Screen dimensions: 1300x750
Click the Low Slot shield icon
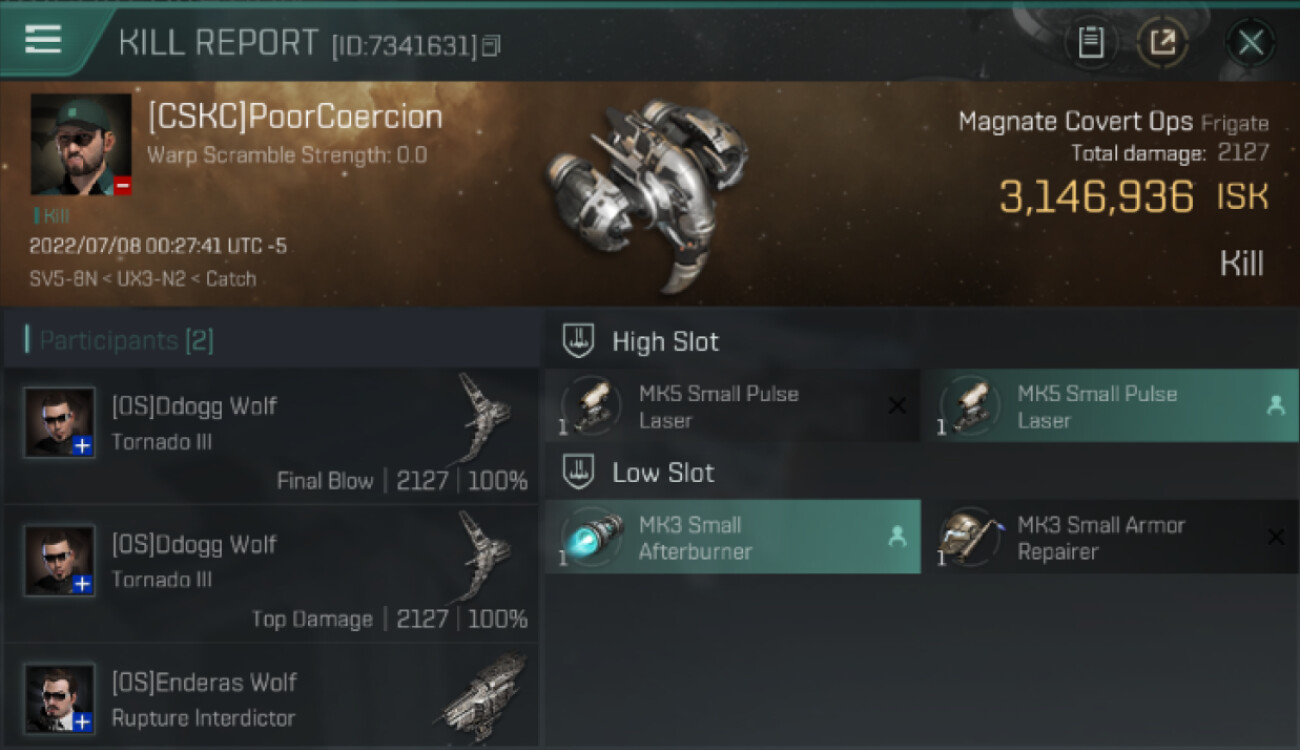click(578, 472)
